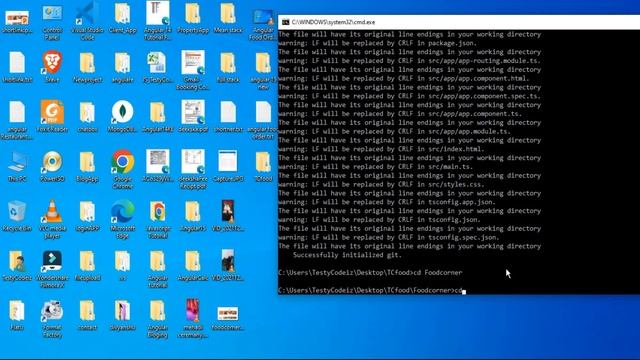This screenshot has width=640, height=360.
Task: Click the 'Successfully initialized git.' line
Action: [347, 255]
